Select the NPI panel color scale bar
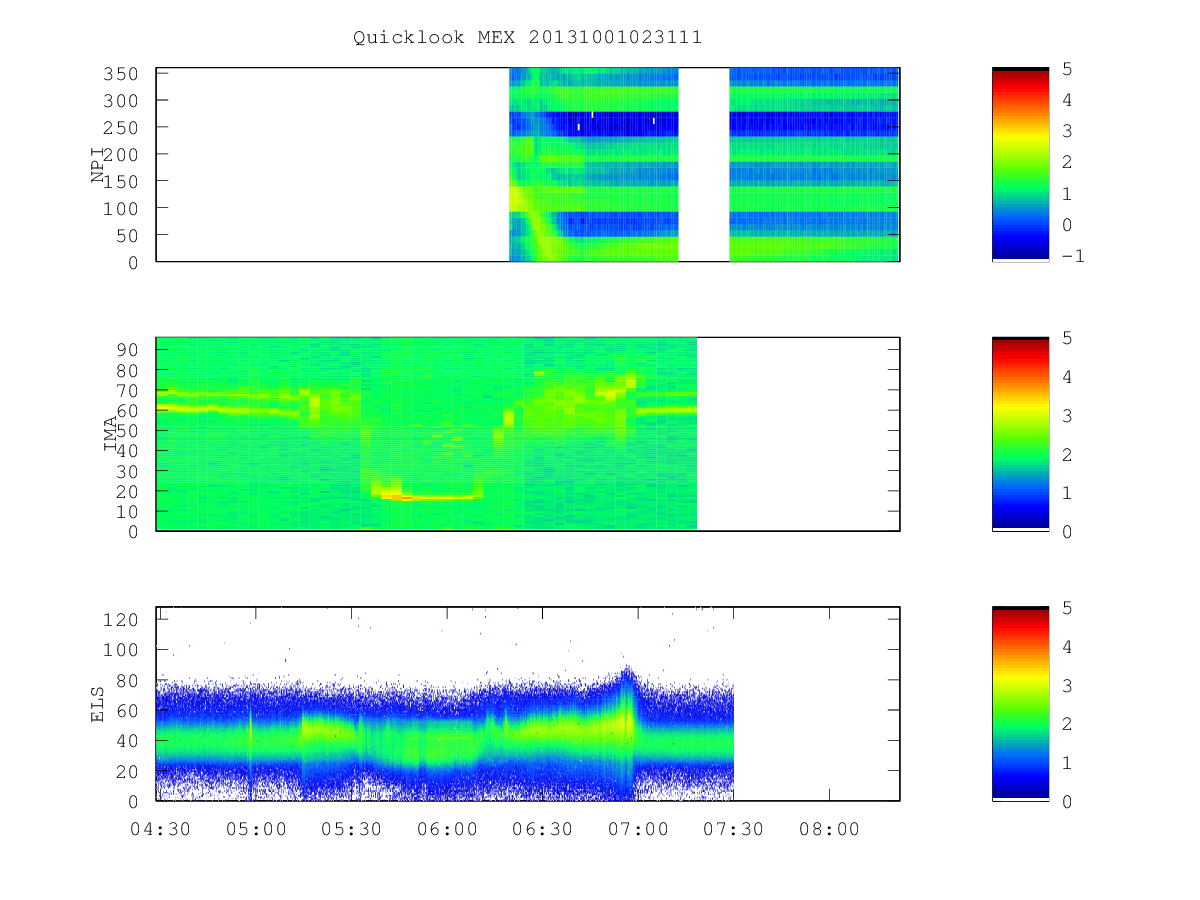 1020,164
